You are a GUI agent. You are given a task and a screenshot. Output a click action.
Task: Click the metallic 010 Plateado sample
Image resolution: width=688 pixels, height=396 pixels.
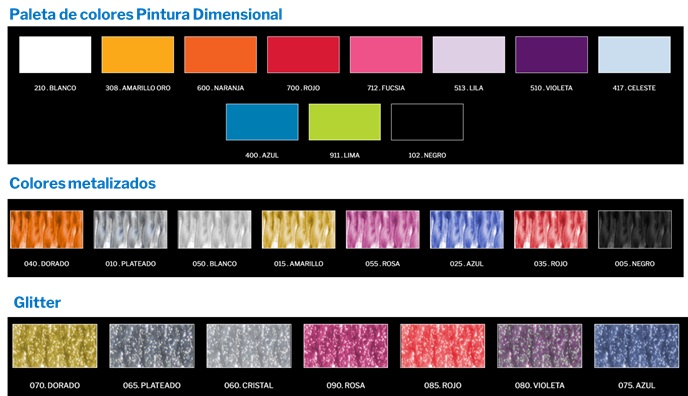tap(130, 229)
